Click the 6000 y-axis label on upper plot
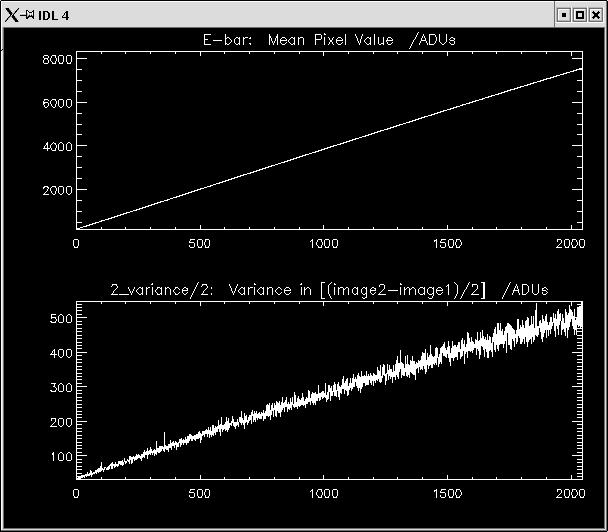The height and width of the screenshot is (532, 608). pyautogui.click(x=58, y=103)
